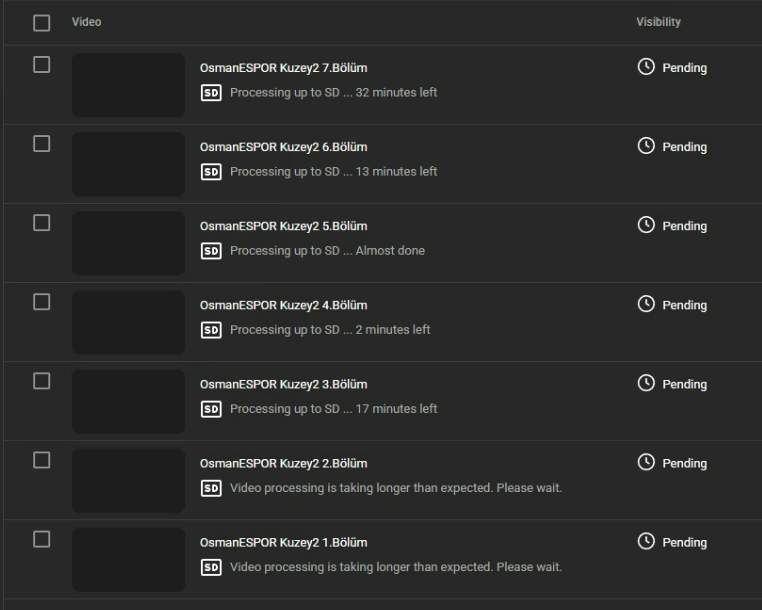Click Pending label for 3.Bölüm
The image size is (762, 610).
pyautogui.click(x=685, y=384)
